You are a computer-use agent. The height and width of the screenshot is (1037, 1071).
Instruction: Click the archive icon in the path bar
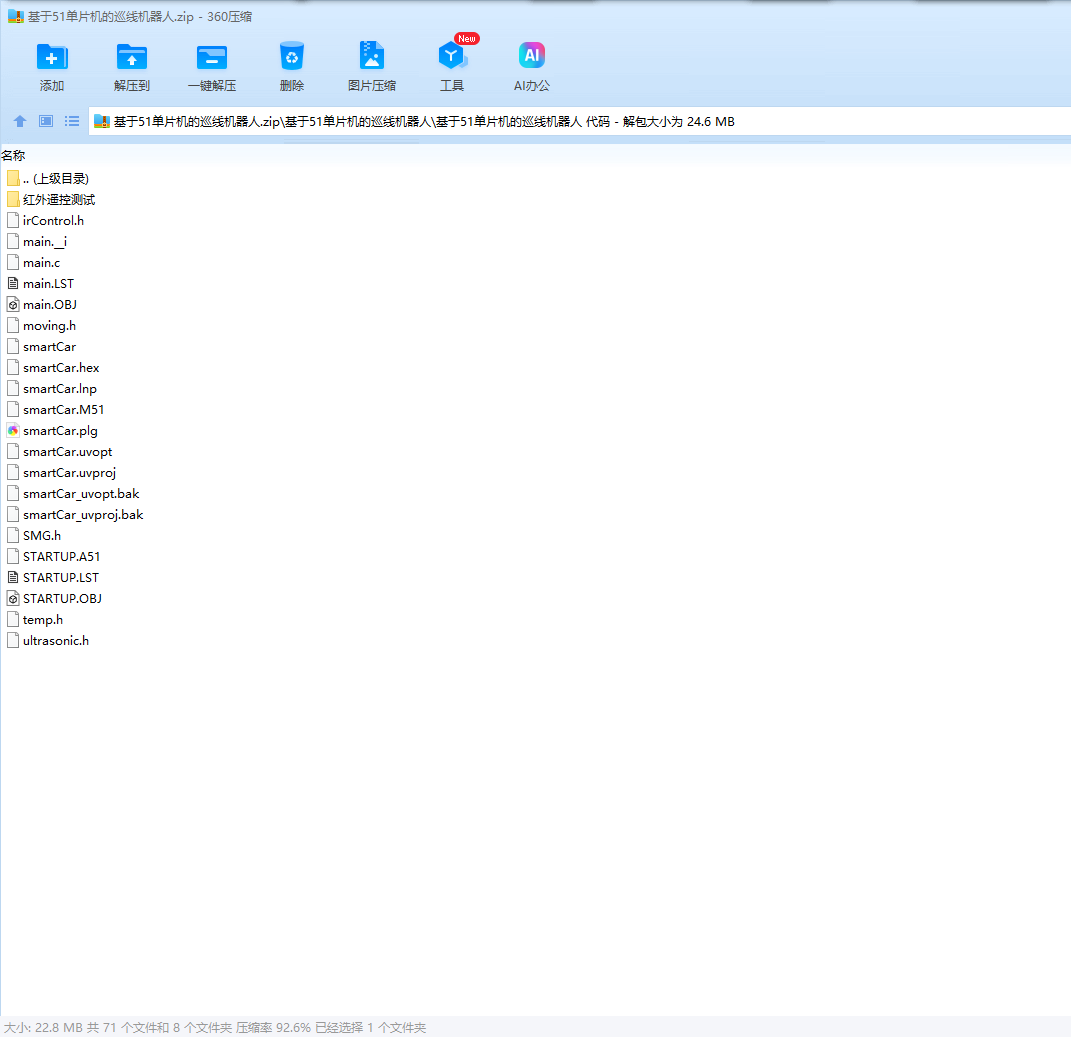[102, 122]
